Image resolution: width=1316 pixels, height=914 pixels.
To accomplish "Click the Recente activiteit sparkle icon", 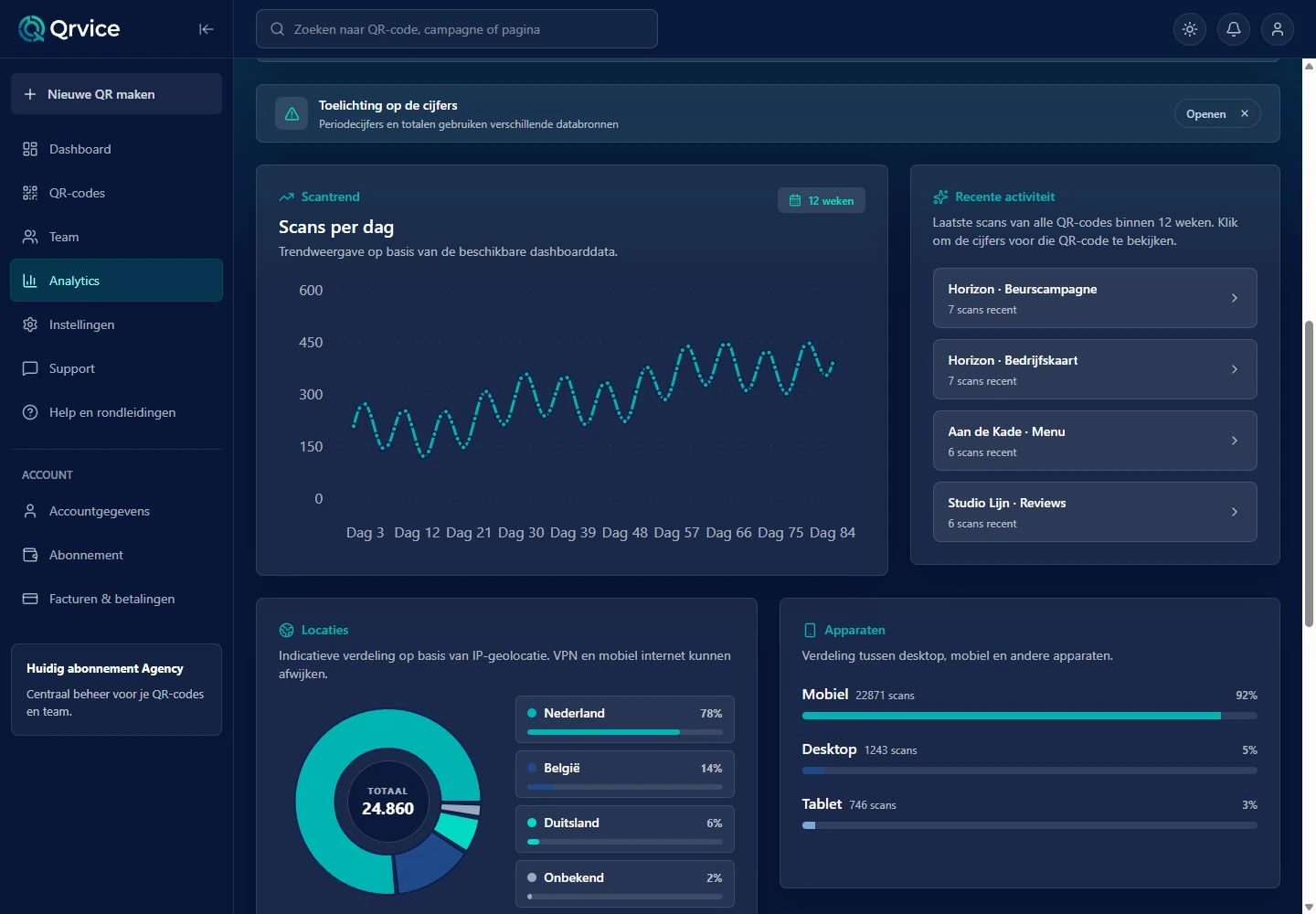I will tap(940, 197).
